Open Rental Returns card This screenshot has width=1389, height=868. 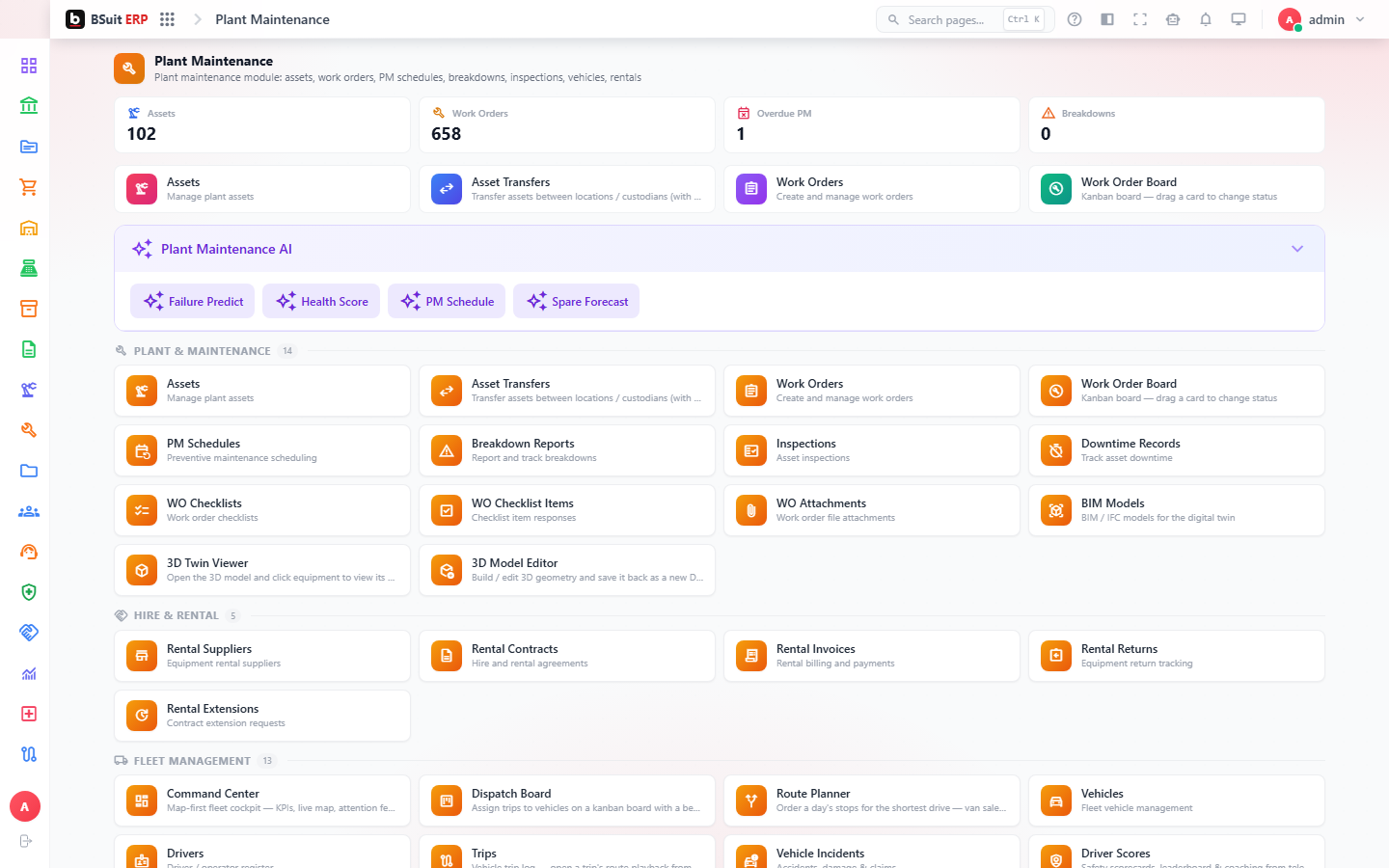1177,656
